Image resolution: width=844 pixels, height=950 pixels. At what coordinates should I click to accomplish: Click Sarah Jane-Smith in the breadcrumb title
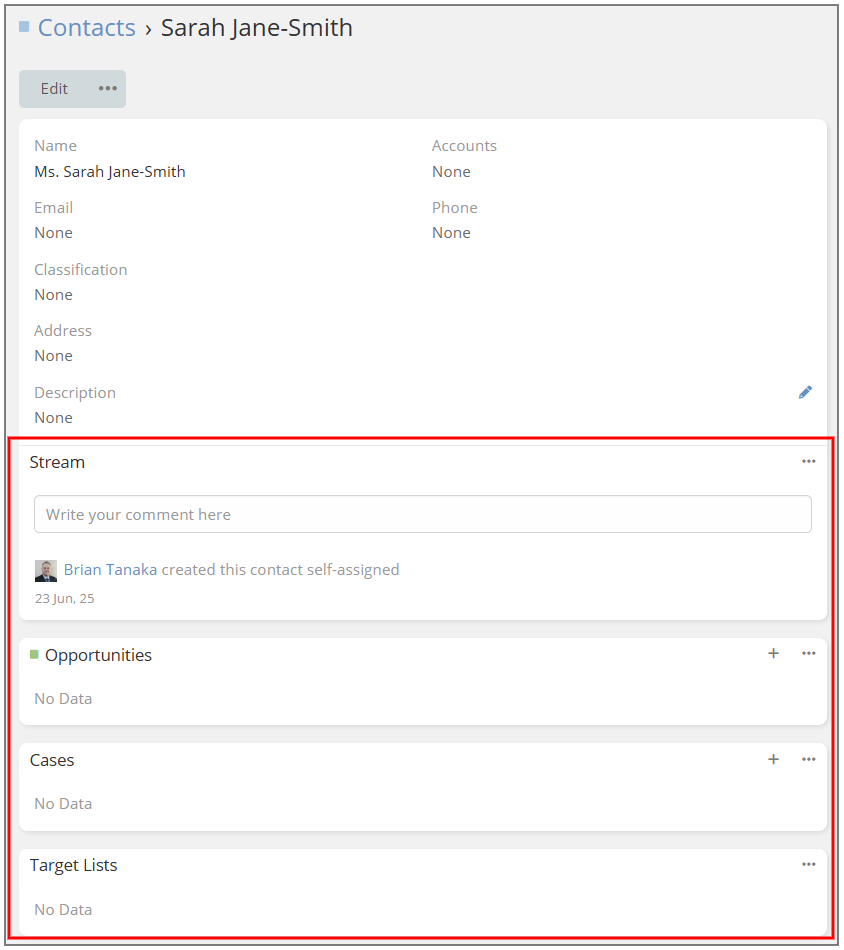click(x=256, y=28)
